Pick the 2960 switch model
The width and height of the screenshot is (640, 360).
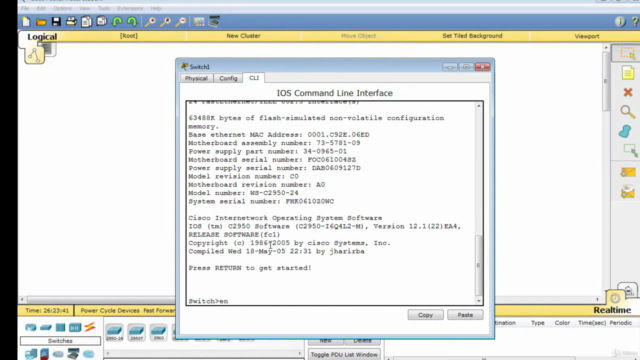point(158,332)
